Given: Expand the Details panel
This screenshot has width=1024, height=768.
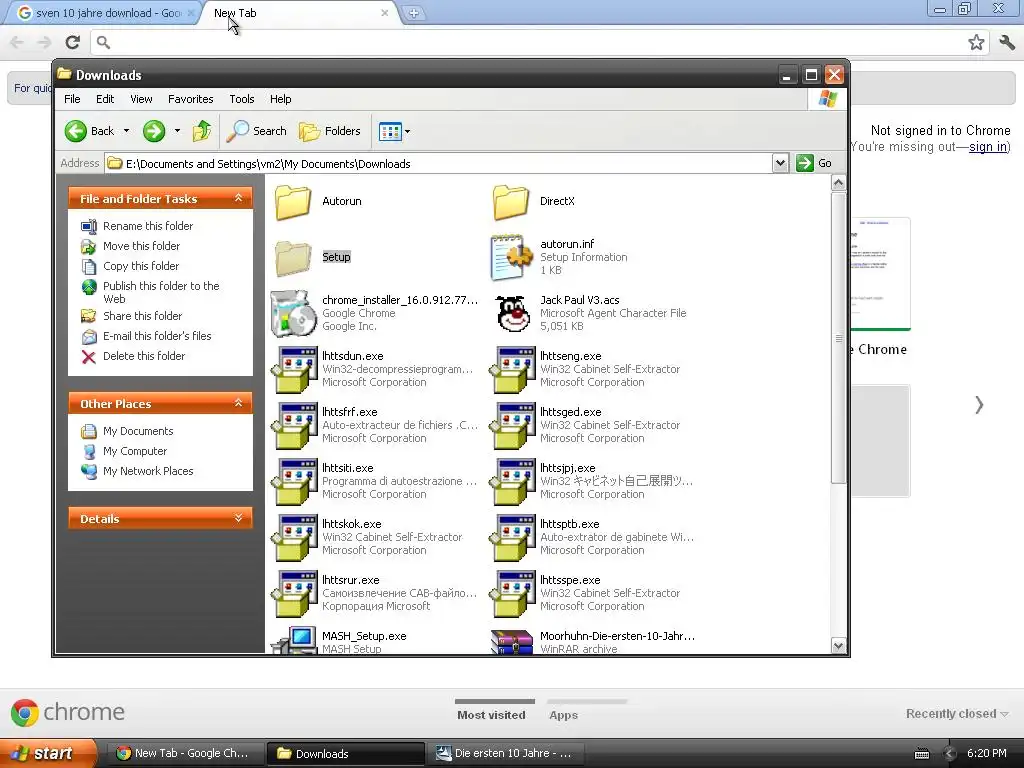Looking at the screenshot, I should coord(238,518).
